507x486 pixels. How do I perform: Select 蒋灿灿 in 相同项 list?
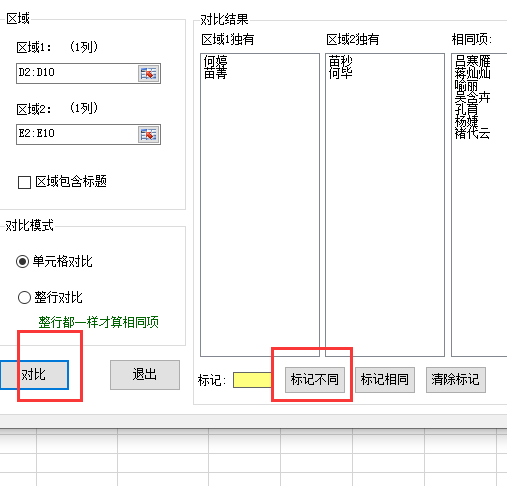click(x=473, y=73)
